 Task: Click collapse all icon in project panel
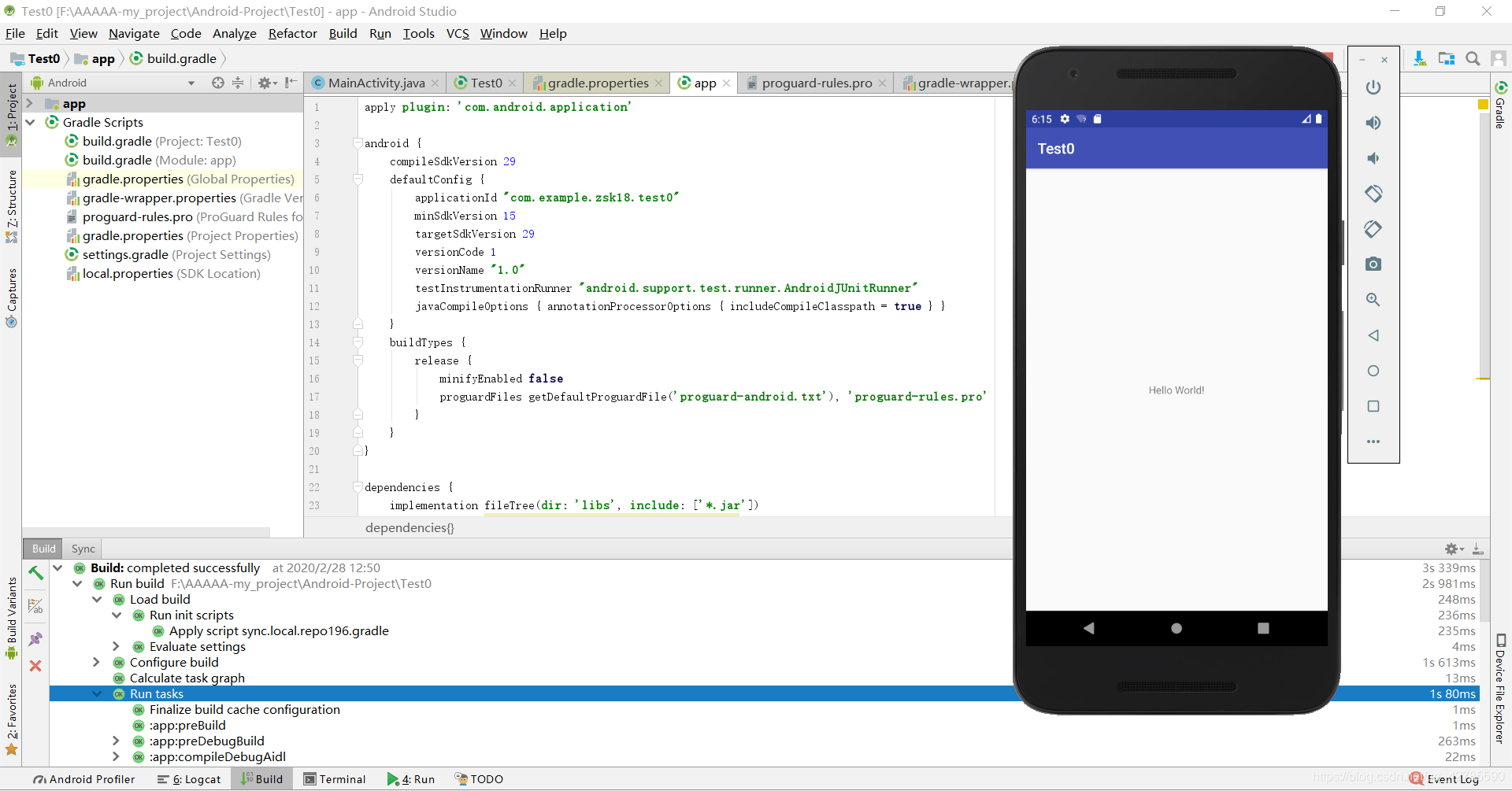click(x=238, y=83)
